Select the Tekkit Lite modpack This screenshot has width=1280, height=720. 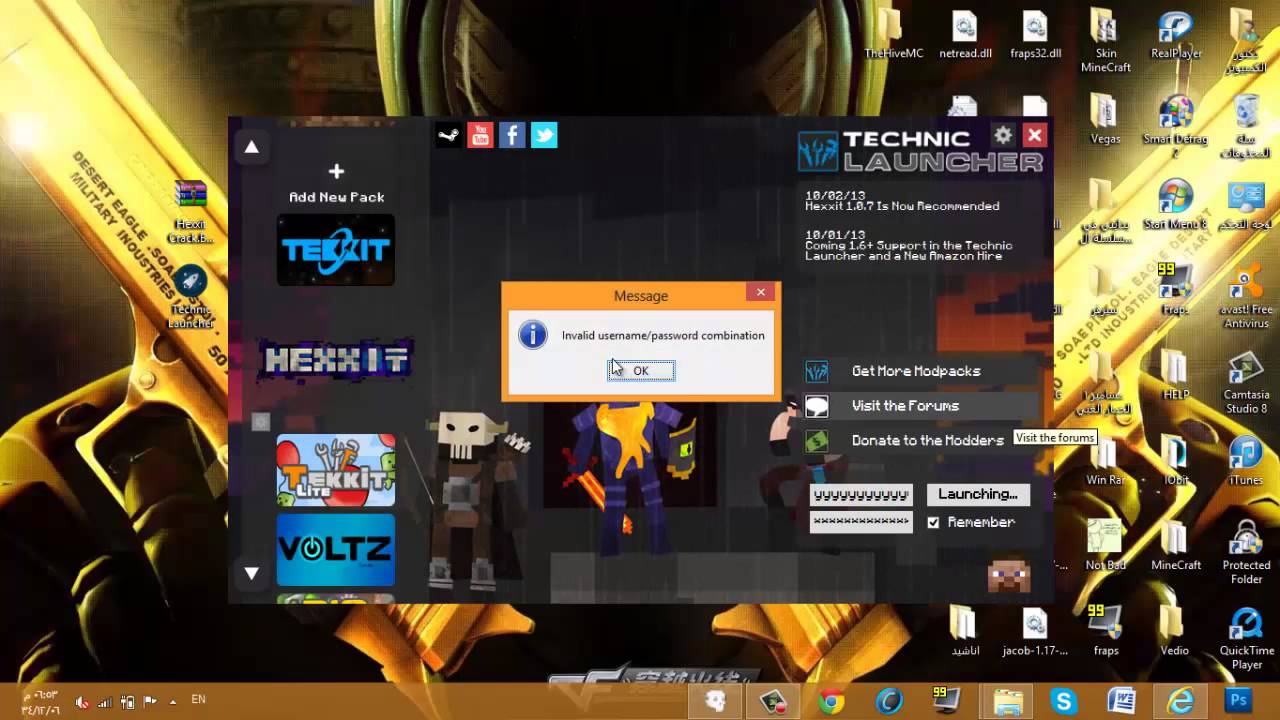click(336, 470)
